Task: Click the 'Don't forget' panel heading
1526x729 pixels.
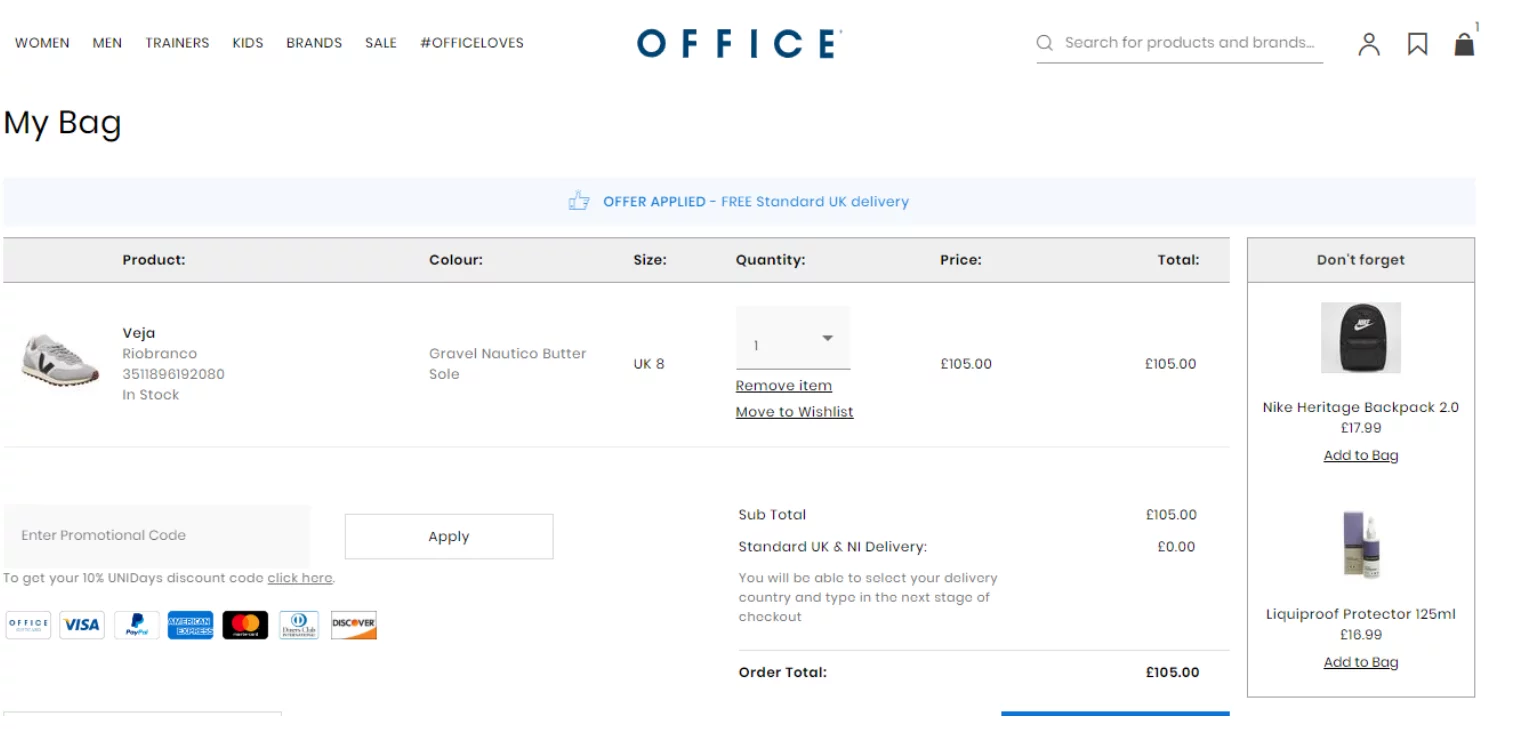Action: coord(1361,260)
